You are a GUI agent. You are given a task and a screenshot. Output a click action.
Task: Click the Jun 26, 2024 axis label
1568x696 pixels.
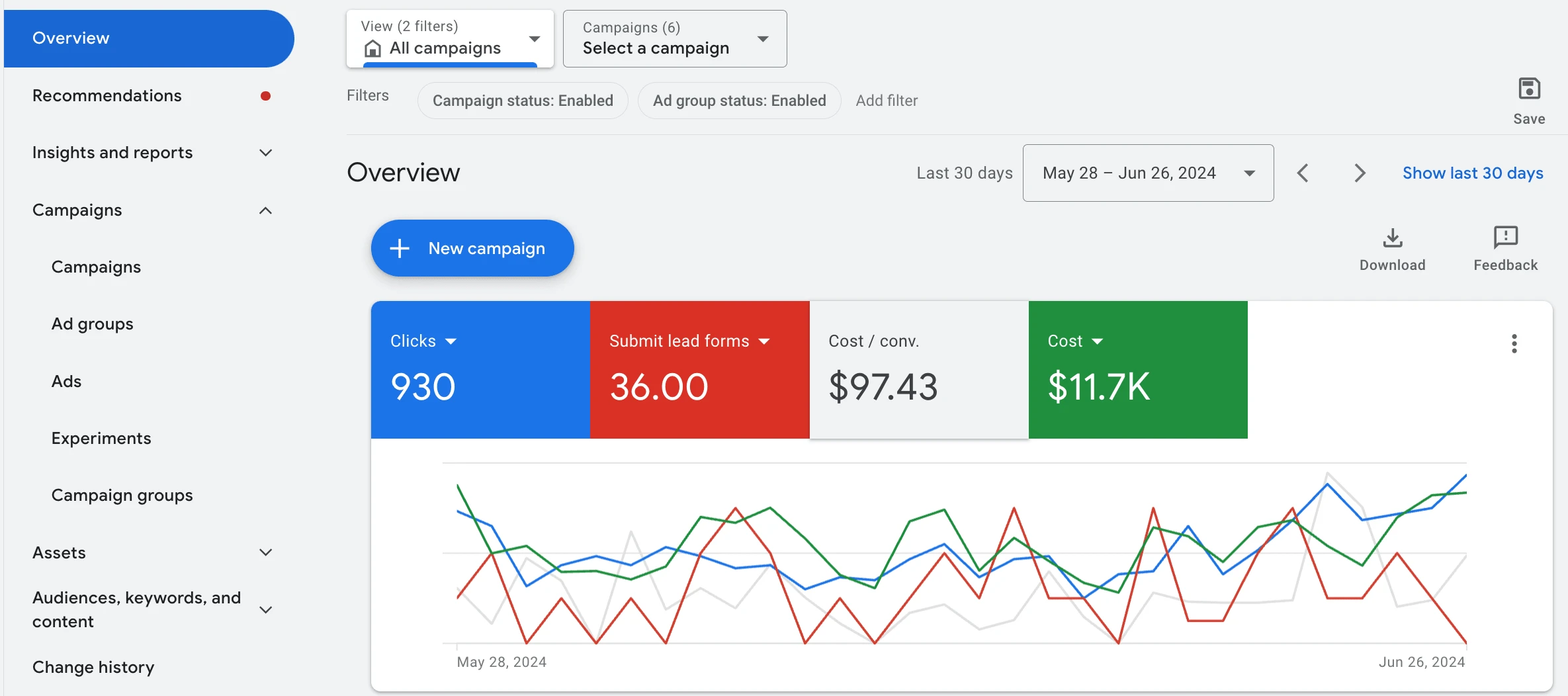(x=1422, y=662)
